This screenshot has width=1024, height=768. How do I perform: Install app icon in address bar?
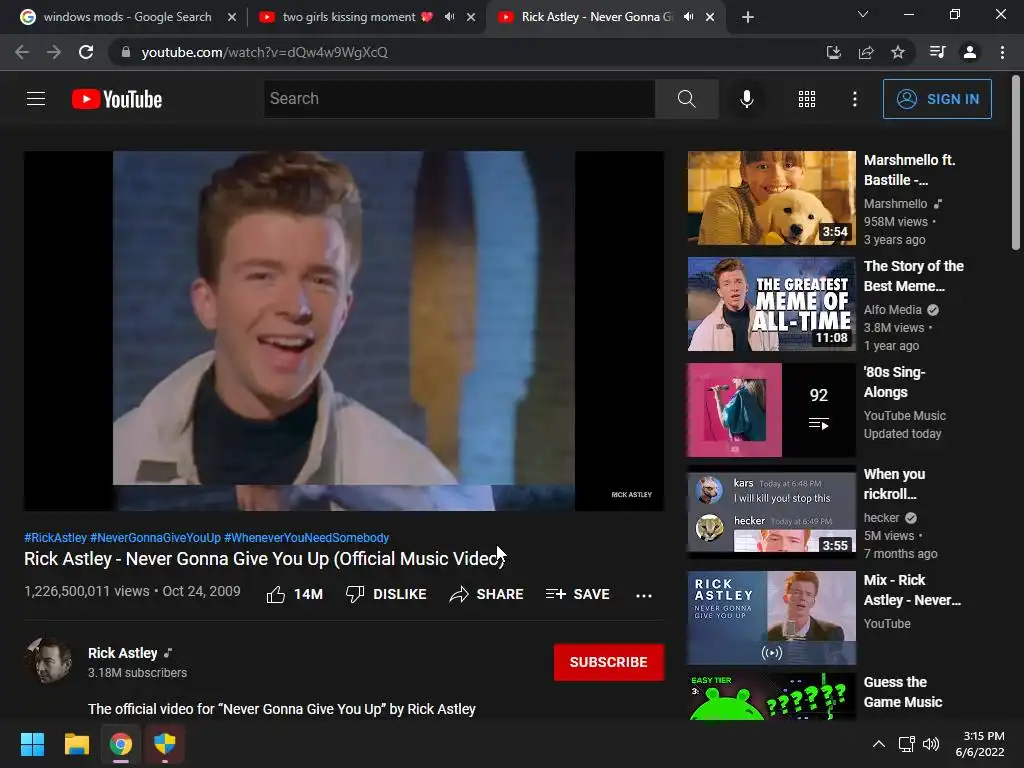(833, 52)
